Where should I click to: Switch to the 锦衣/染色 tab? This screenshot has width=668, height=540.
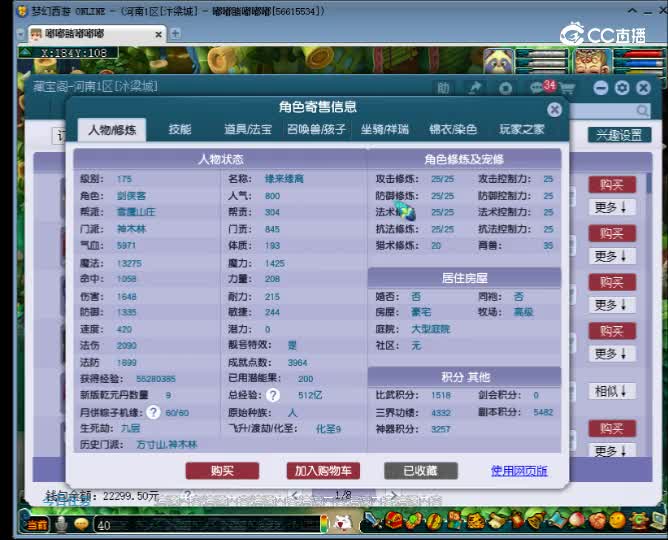click(x=453, y=129)
